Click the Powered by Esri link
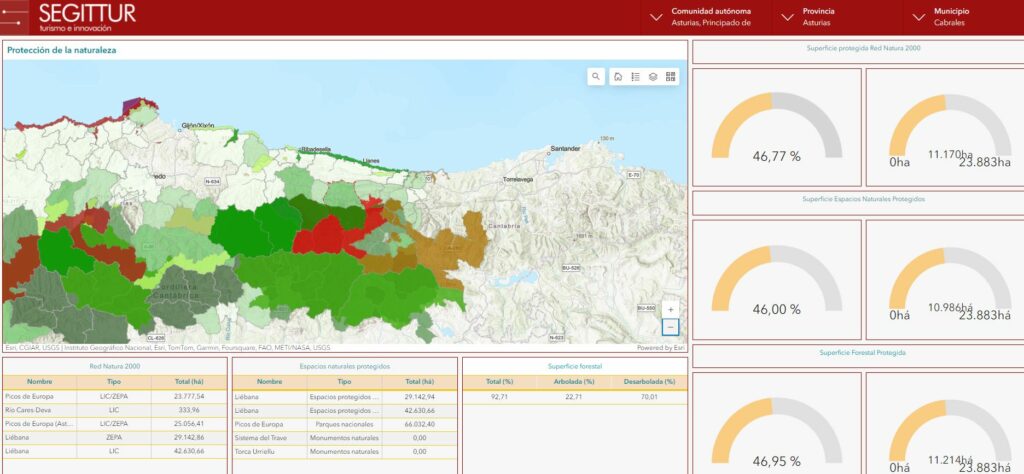Screen dimensions: 1024x474 click(660, 348)
